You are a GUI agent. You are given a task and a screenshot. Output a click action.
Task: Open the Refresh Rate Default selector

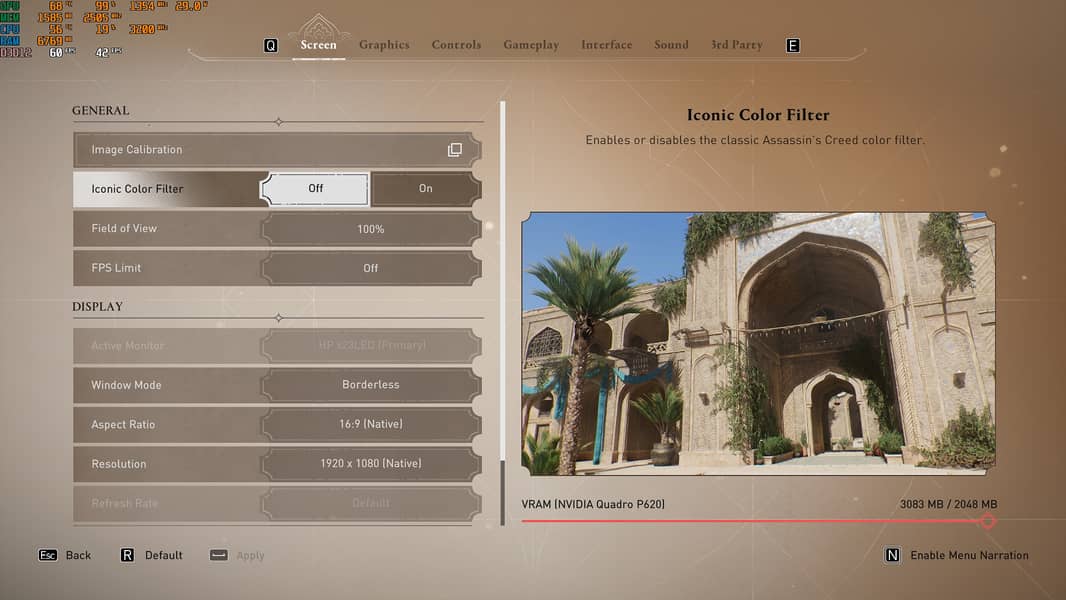click(371, 503)
